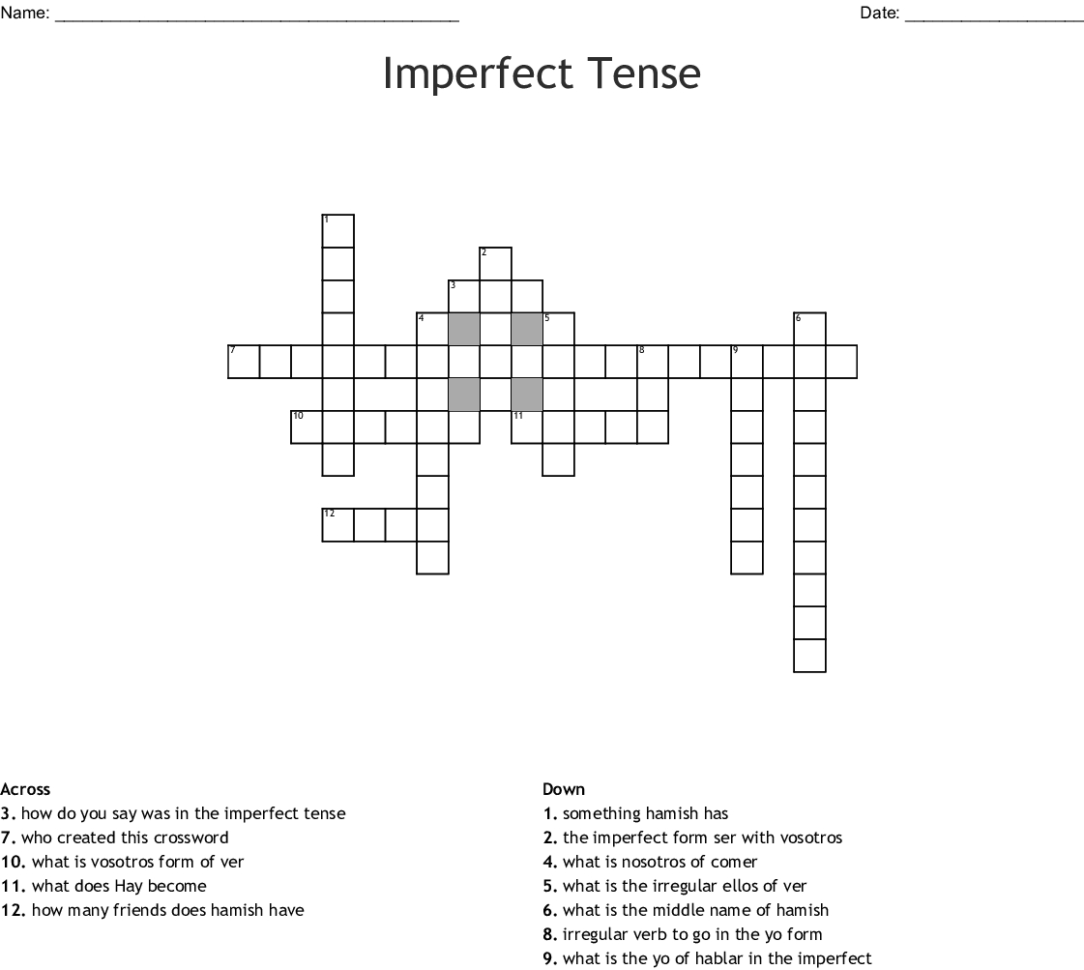This screenshot has width=1084, height=970.
Task: Select starting cell of 7 across
Action: tap(244, 361)
